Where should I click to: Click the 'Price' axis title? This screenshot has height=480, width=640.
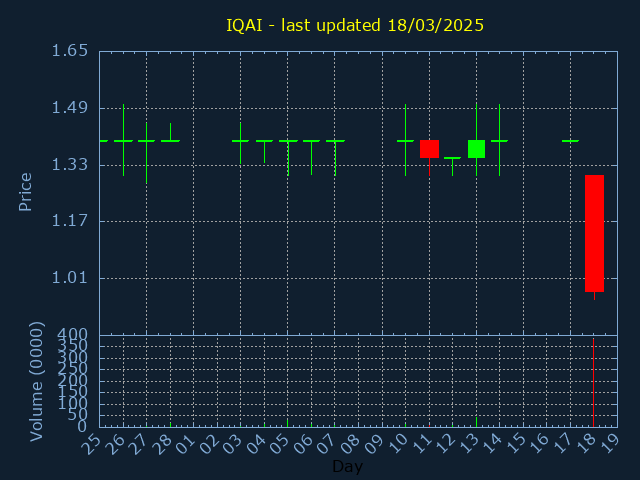click(25, 192)
